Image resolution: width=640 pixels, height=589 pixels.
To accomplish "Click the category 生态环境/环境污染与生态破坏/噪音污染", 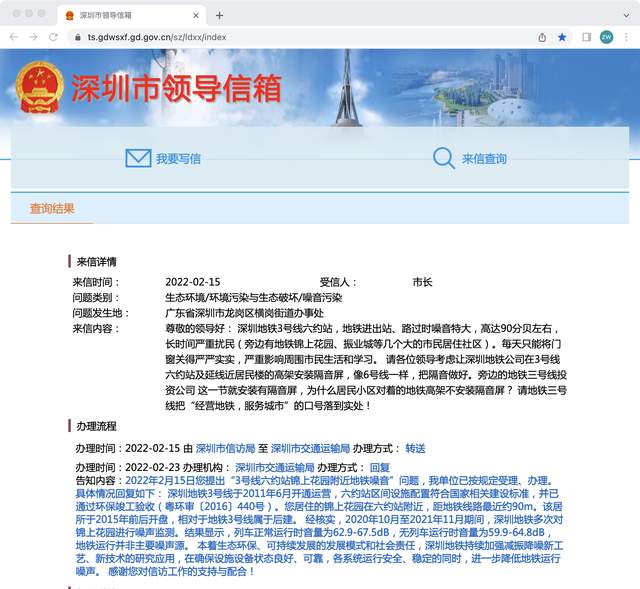I will tap(253, 298).
